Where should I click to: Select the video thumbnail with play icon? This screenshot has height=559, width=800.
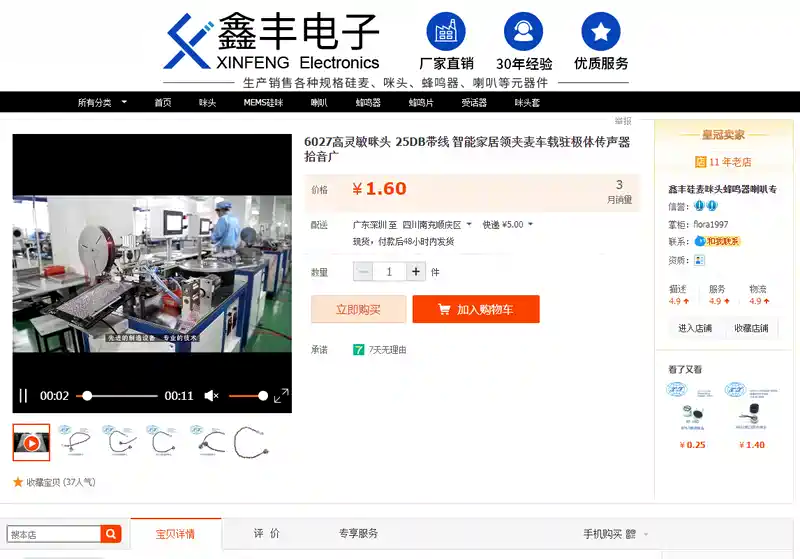tap(31, 442)
